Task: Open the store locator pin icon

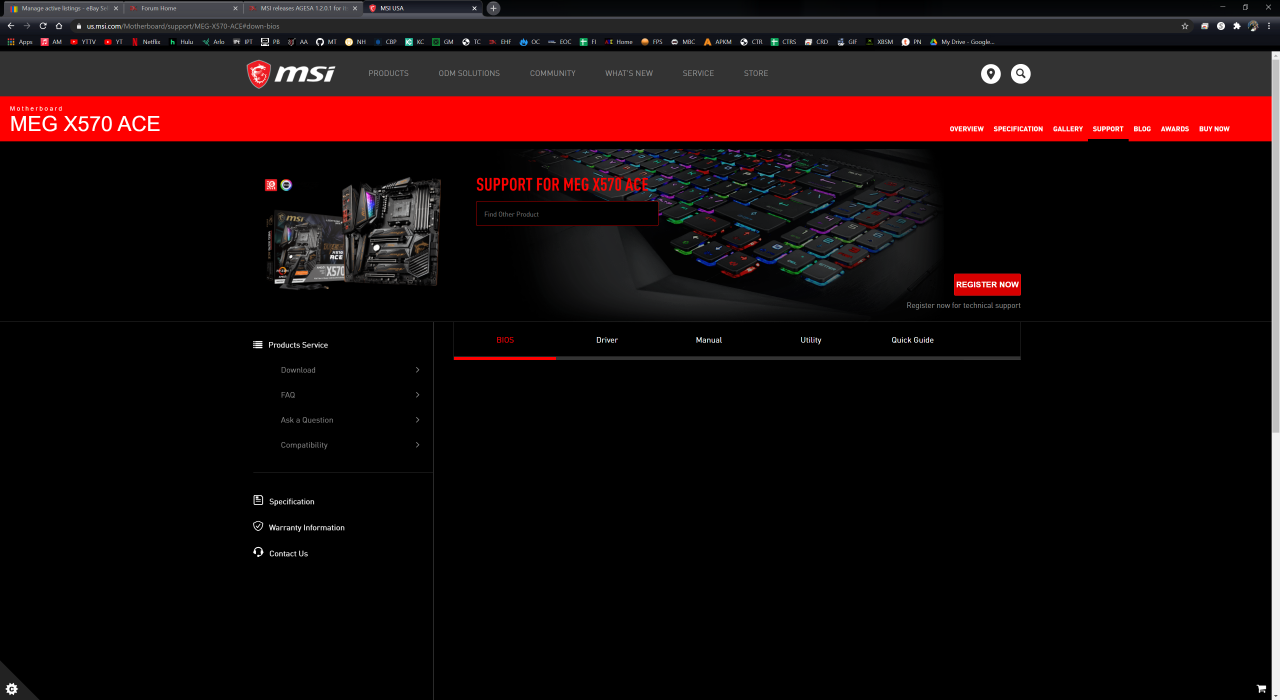Action: pyautogui.click(x=990, y=74)
